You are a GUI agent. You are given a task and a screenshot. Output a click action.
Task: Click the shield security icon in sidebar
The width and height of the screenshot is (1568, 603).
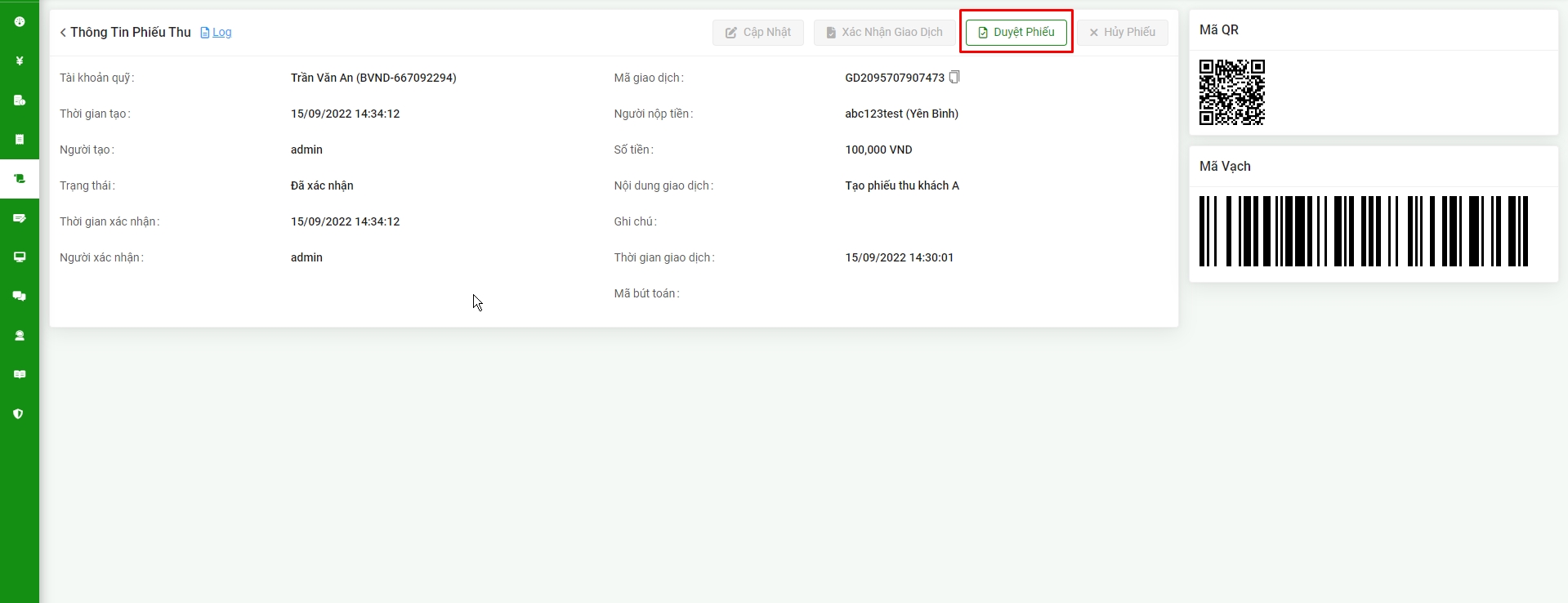(20, 414)
